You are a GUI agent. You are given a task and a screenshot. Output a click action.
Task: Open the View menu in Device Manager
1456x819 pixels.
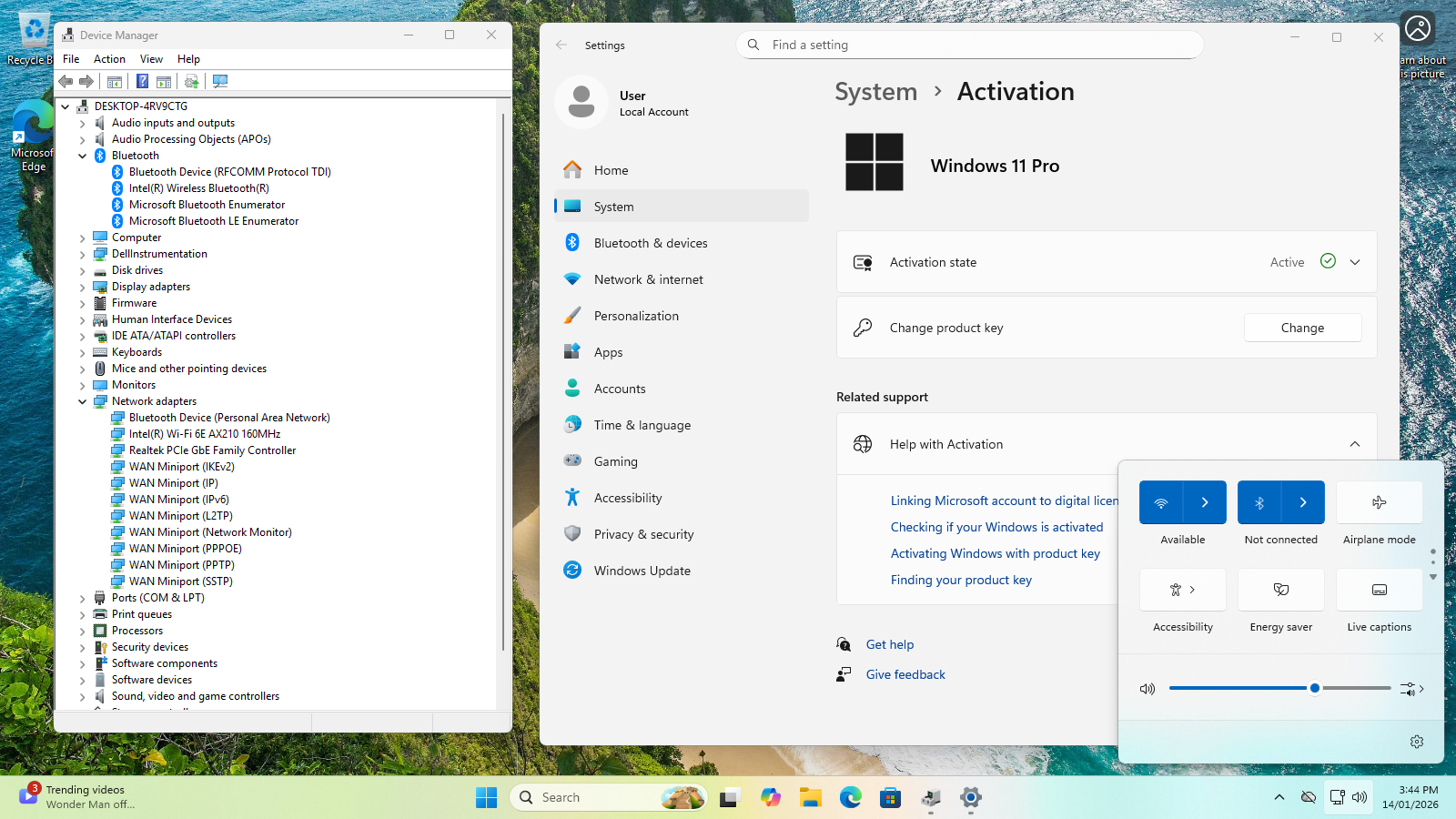coord(151,59)
